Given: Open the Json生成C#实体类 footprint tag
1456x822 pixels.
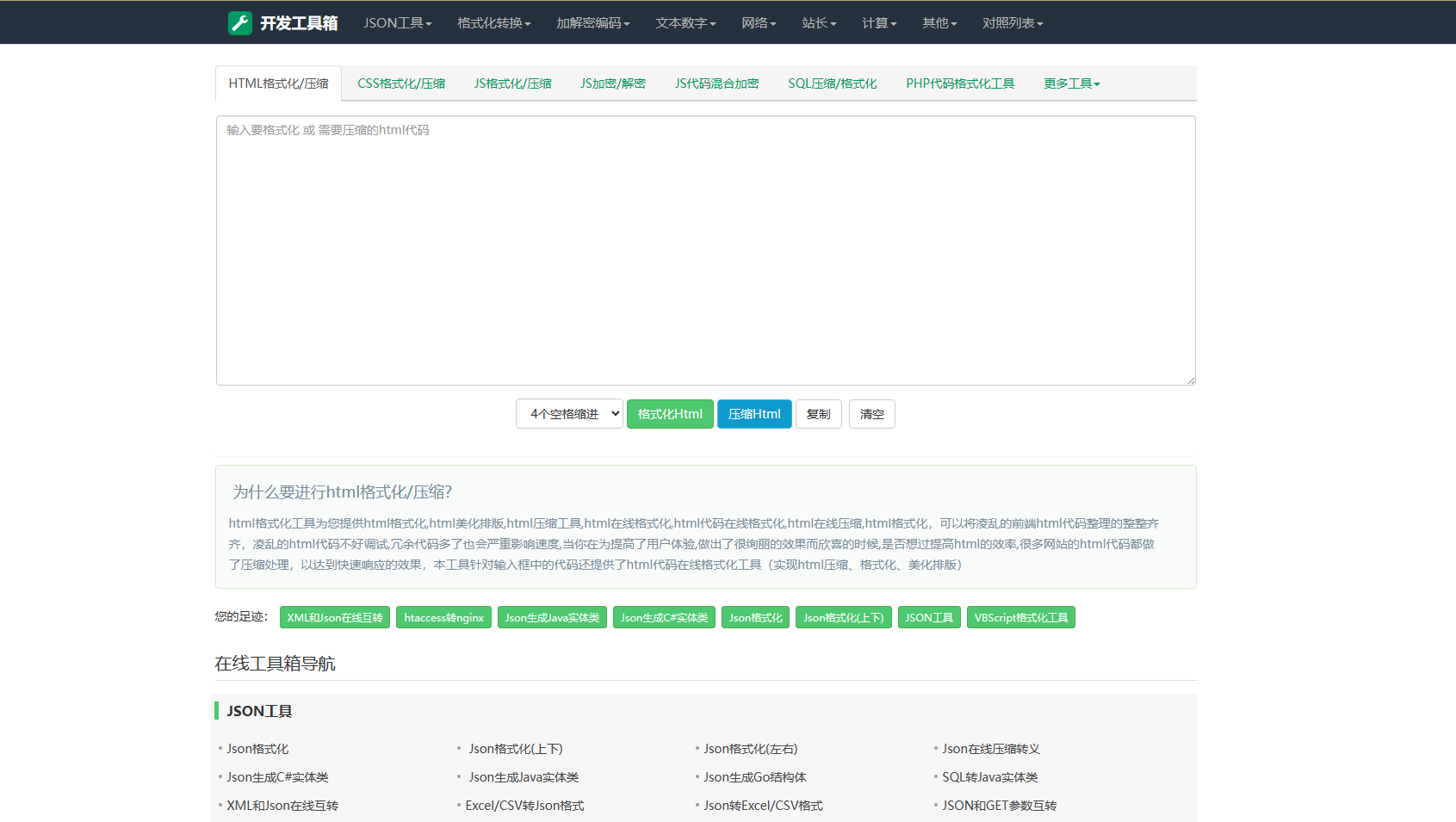Looking at the screenshot, I should pyautogui.click(x=664, y=618).
